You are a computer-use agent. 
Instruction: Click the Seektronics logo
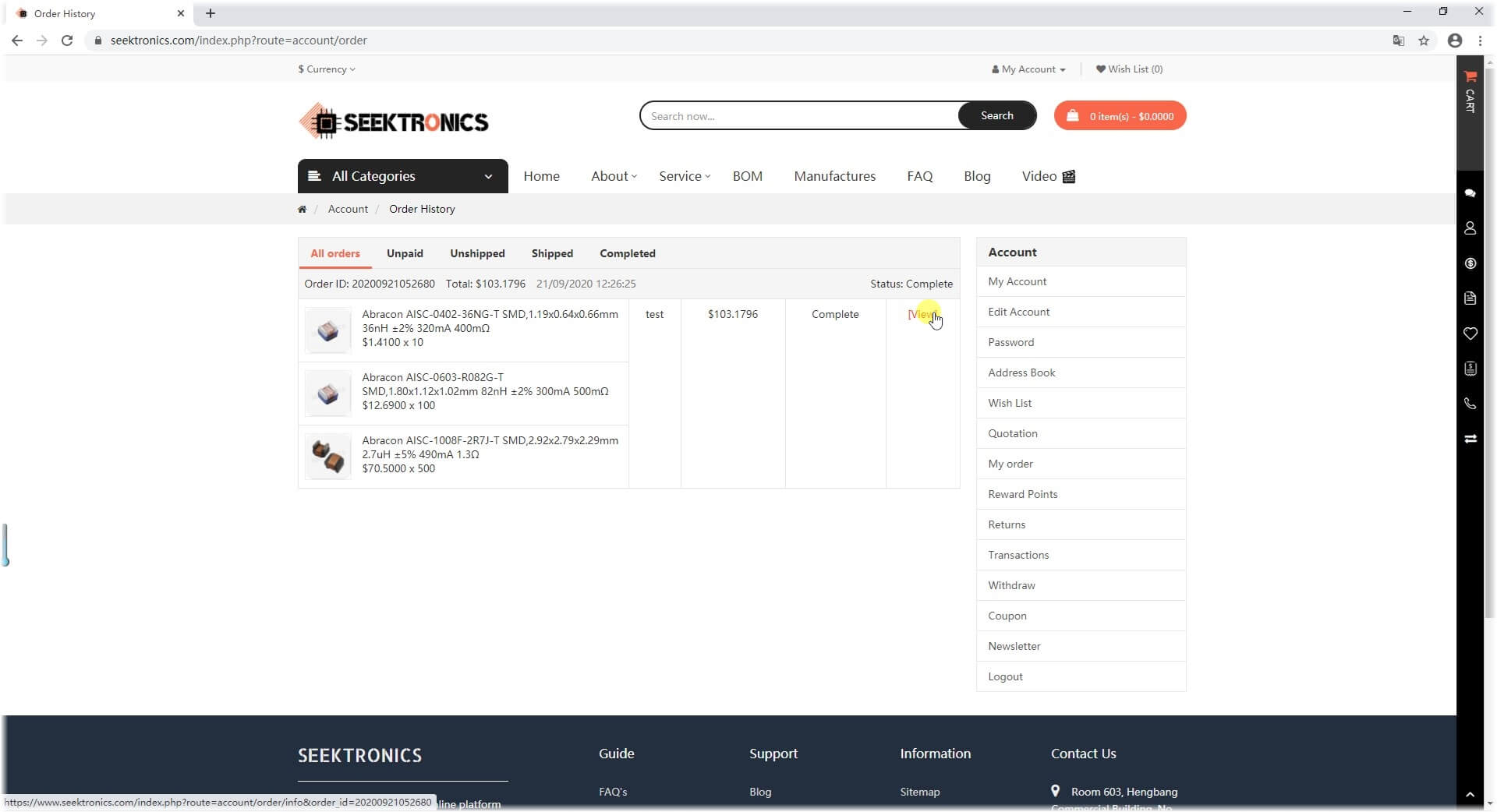click(x=394, y=122)
